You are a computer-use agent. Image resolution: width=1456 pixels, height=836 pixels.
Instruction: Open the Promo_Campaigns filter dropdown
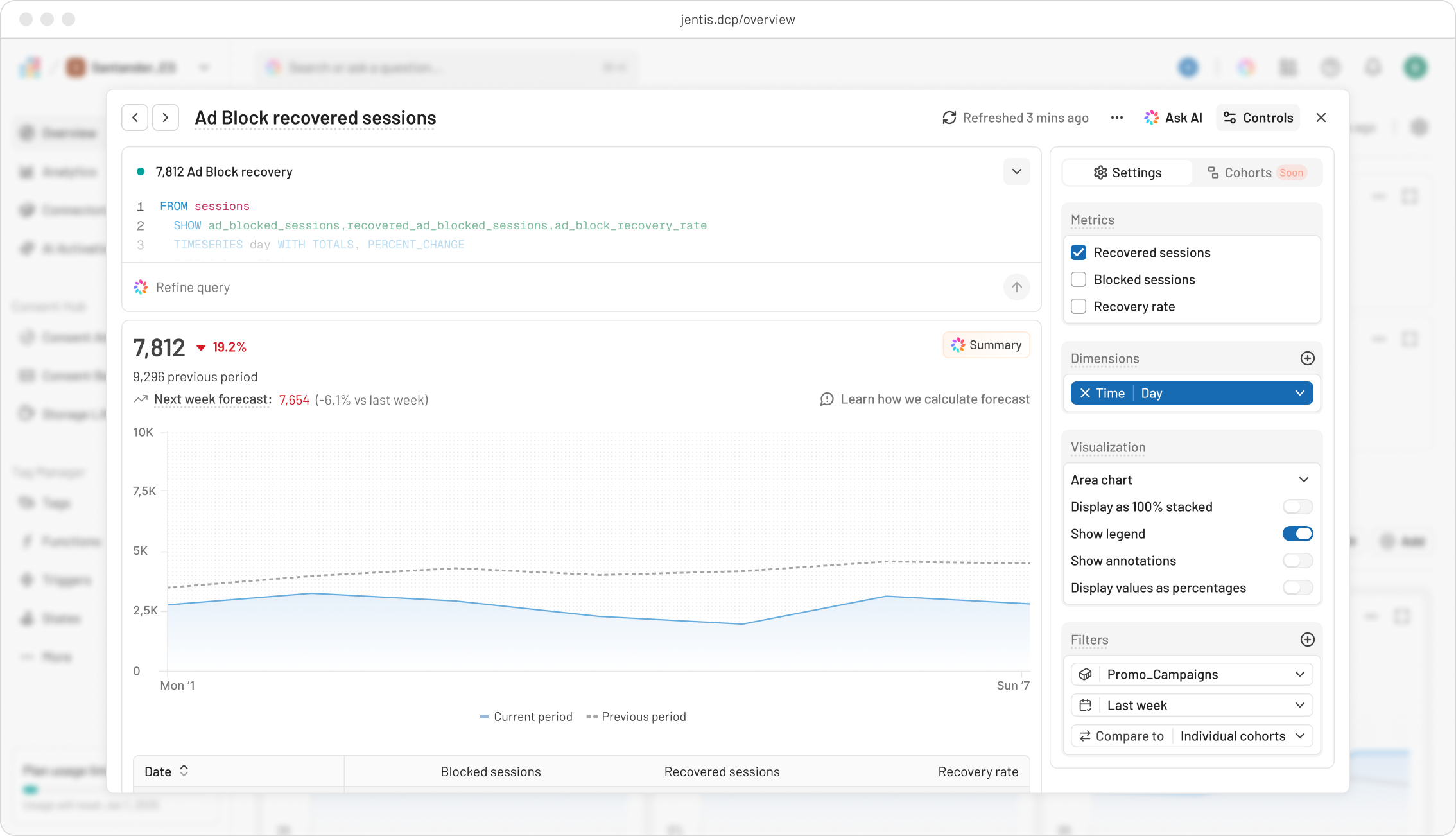pyautogui.click(x=1192, y=674)
